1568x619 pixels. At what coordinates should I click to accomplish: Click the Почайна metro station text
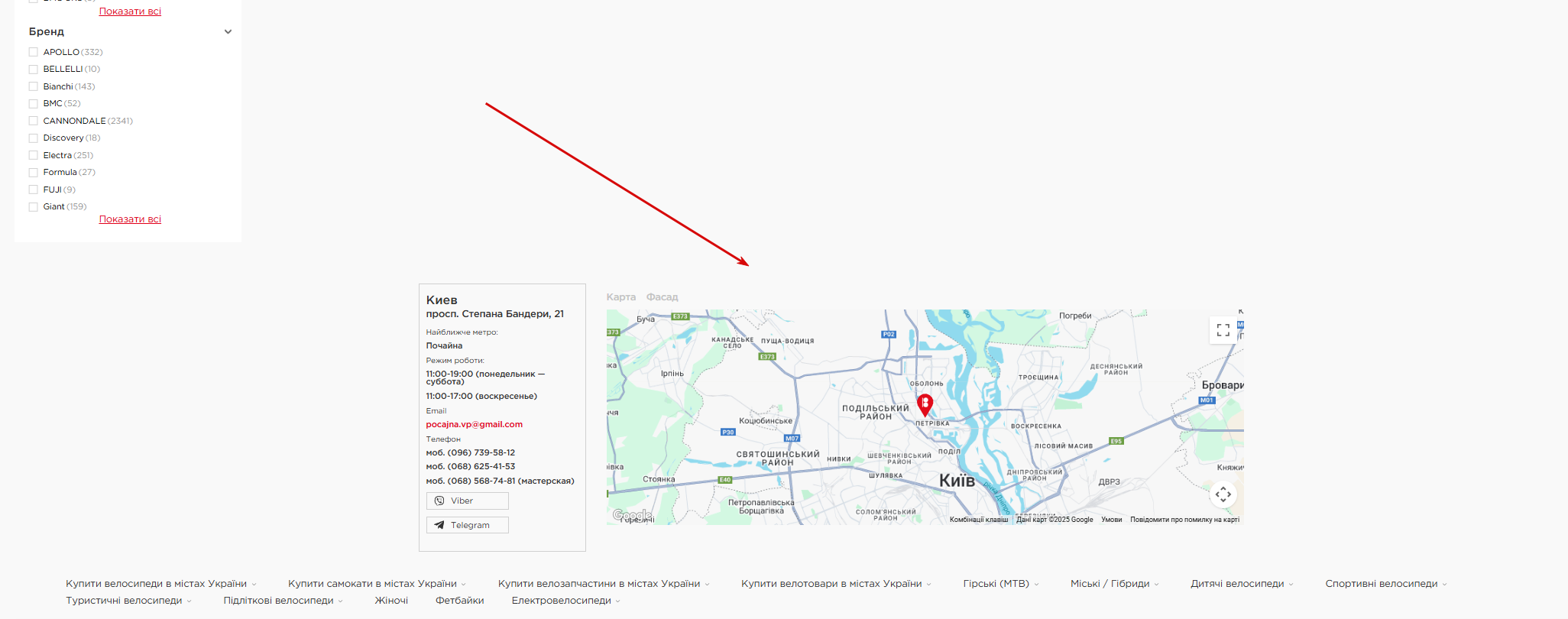click(x=444, y=346)
